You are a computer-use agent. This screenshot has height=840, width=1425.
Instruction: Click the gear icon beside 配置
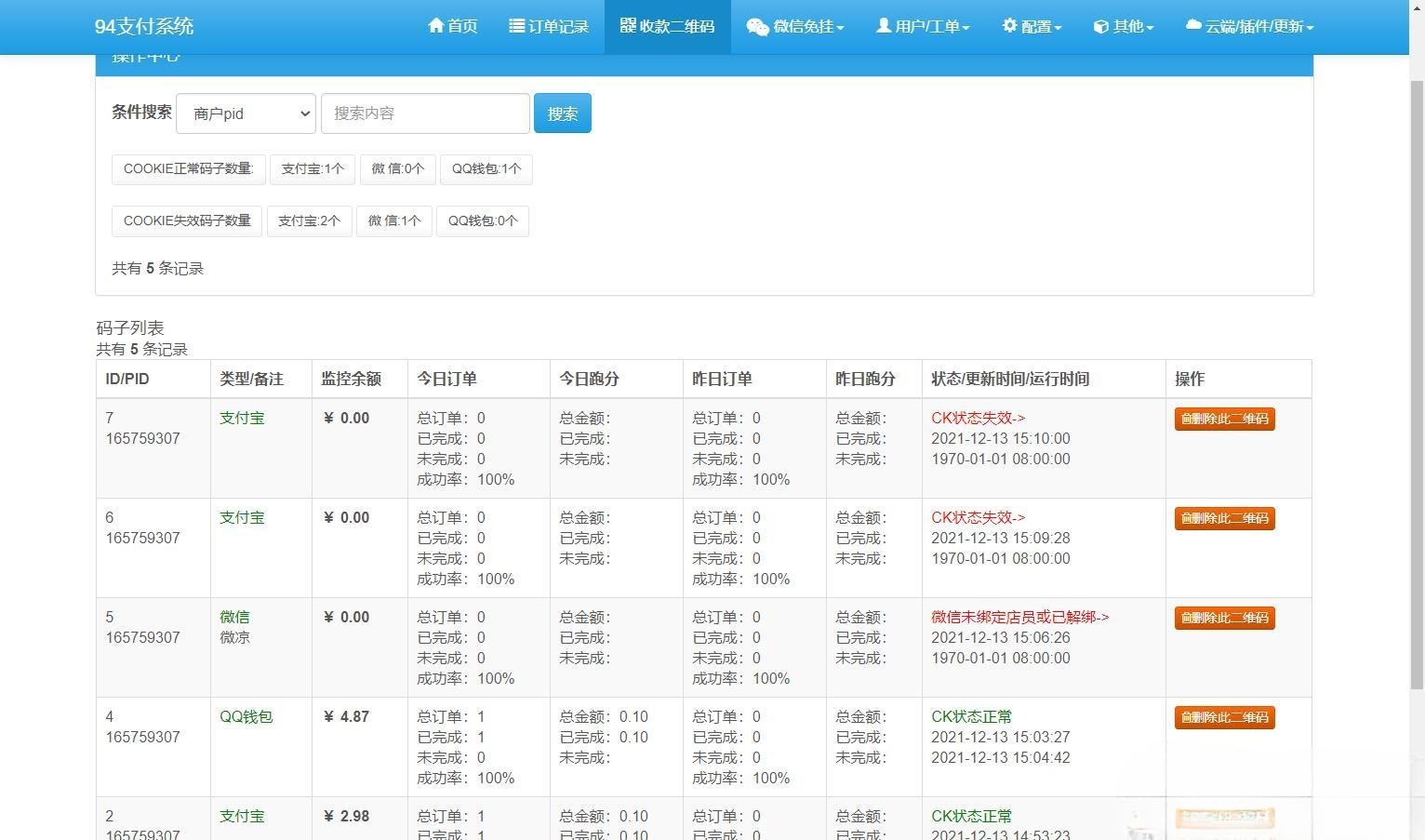(x=1010, y=26)
